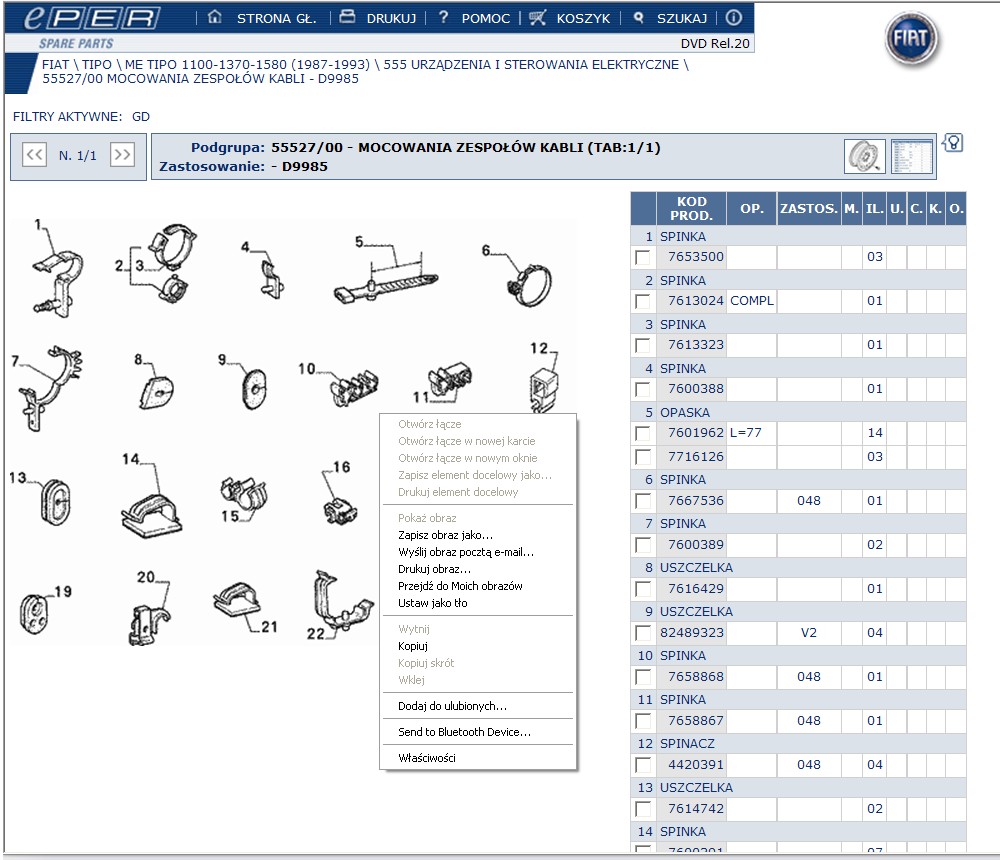1000x860 pixels.
Task: Click diagram part 6 clamp drawing
Action: [529, 285]
